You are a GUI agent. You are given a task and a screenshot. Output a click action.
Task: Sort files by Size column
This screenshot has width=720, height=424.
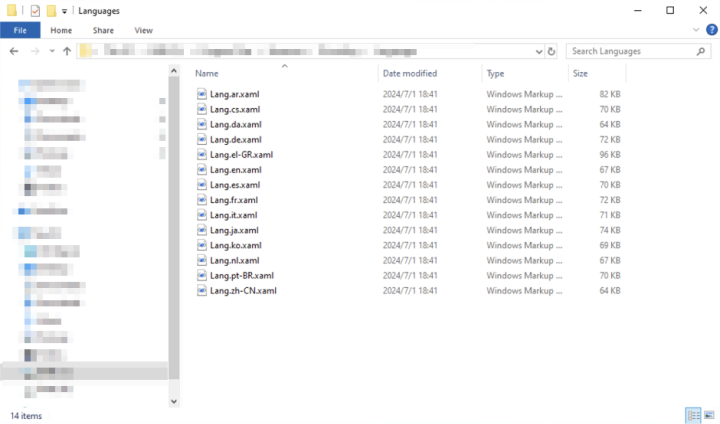(x=580, y=73)
